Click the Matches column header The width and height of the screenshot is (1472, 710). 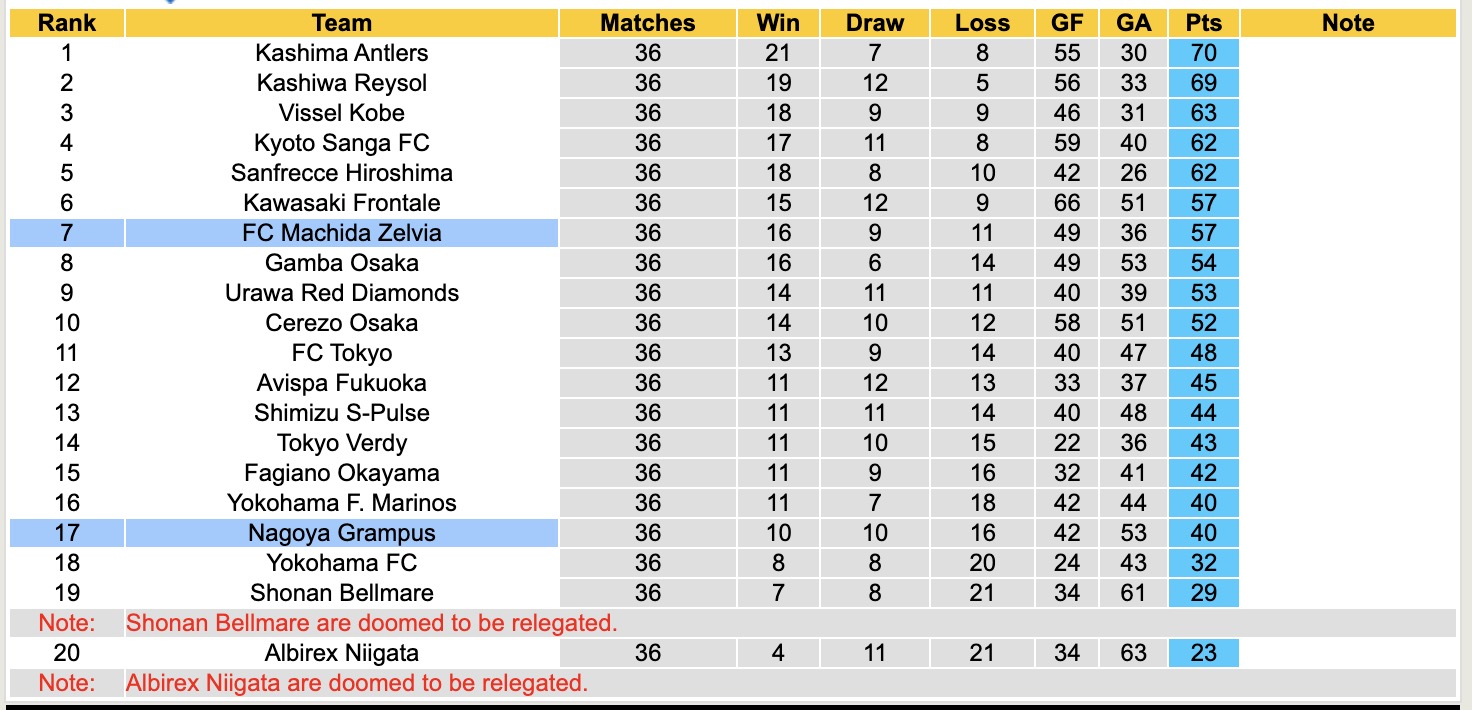point(647,23)
